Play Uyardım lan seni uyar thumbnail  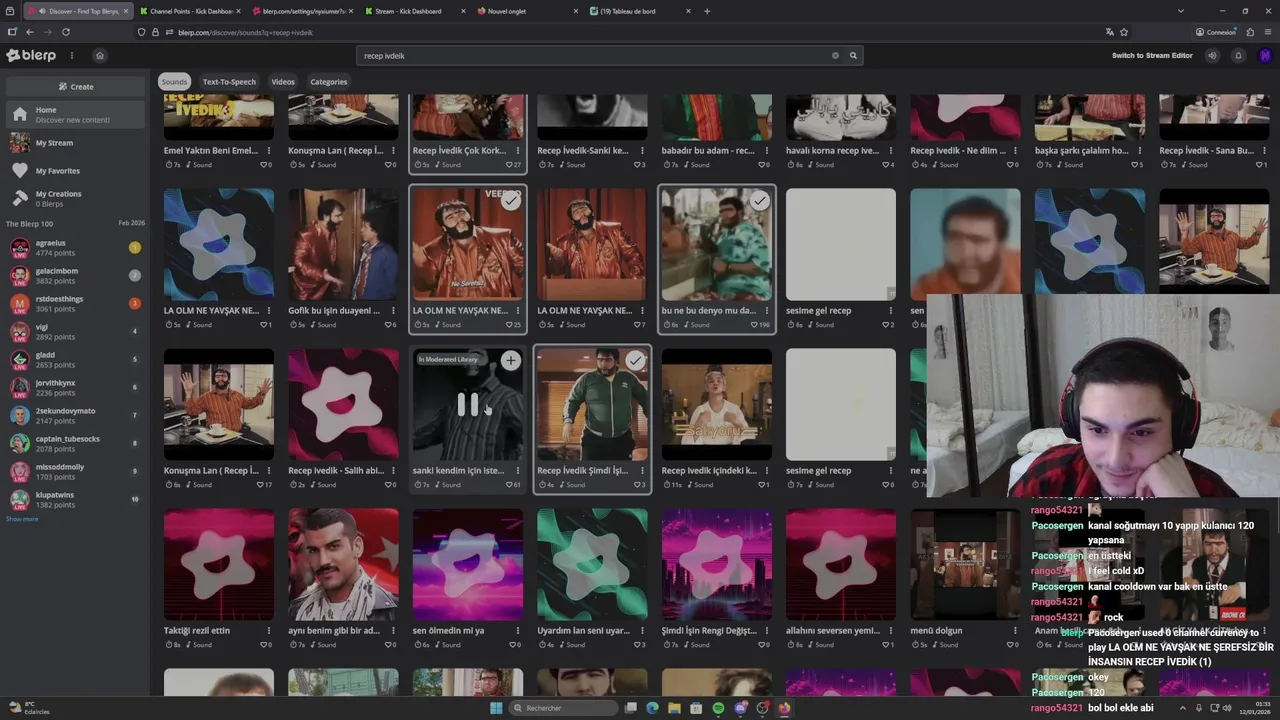click(x=592, y=564)
